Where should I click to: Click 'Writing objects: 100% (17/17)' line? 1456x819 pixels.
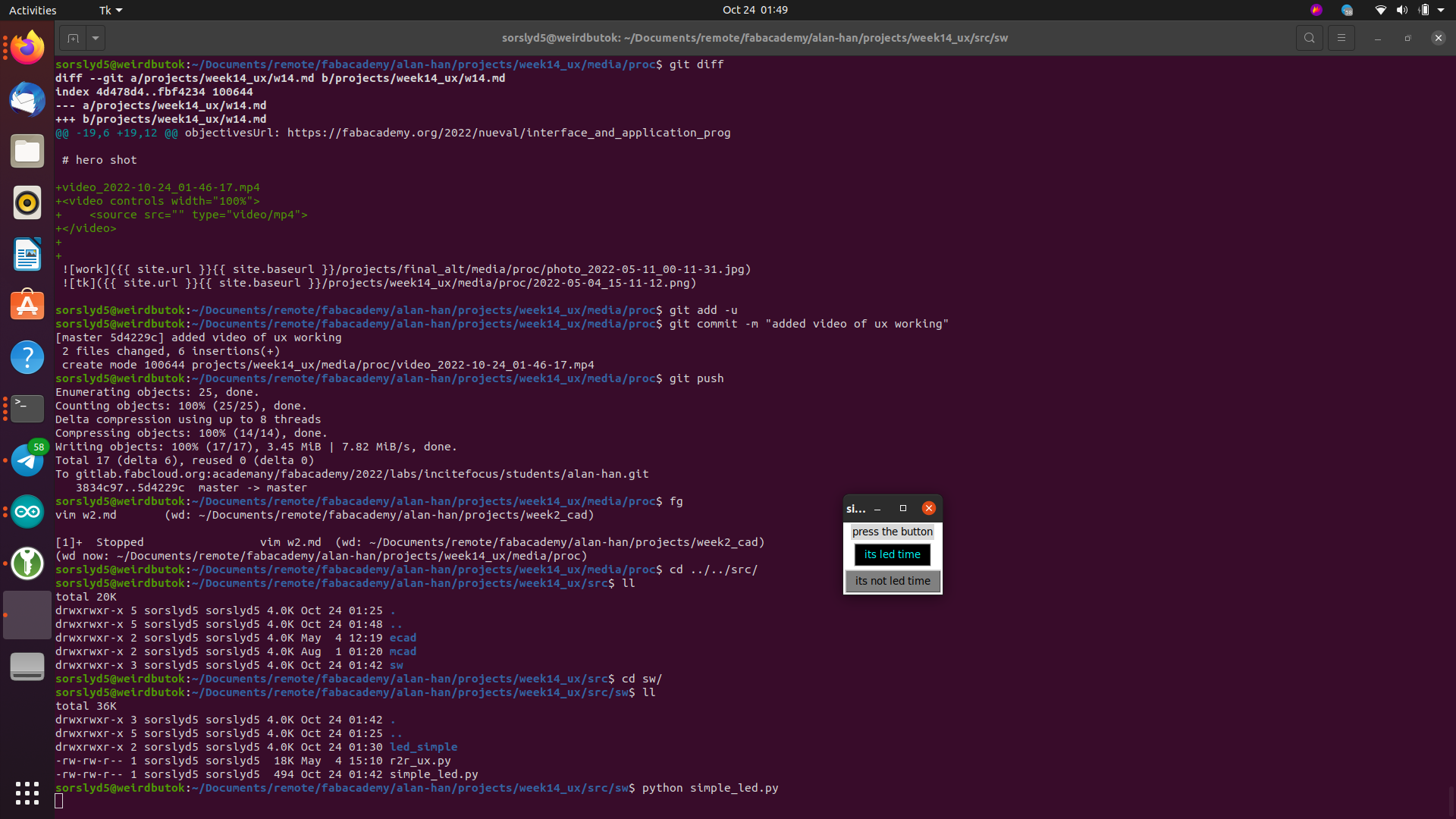click(256, 447)
